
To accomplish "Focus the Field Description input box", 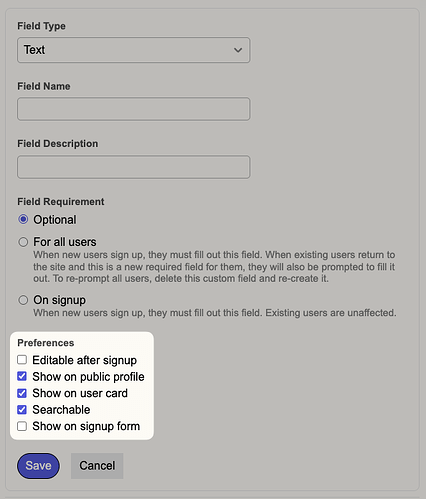I will pyautogui.click(x=133, y=167).
